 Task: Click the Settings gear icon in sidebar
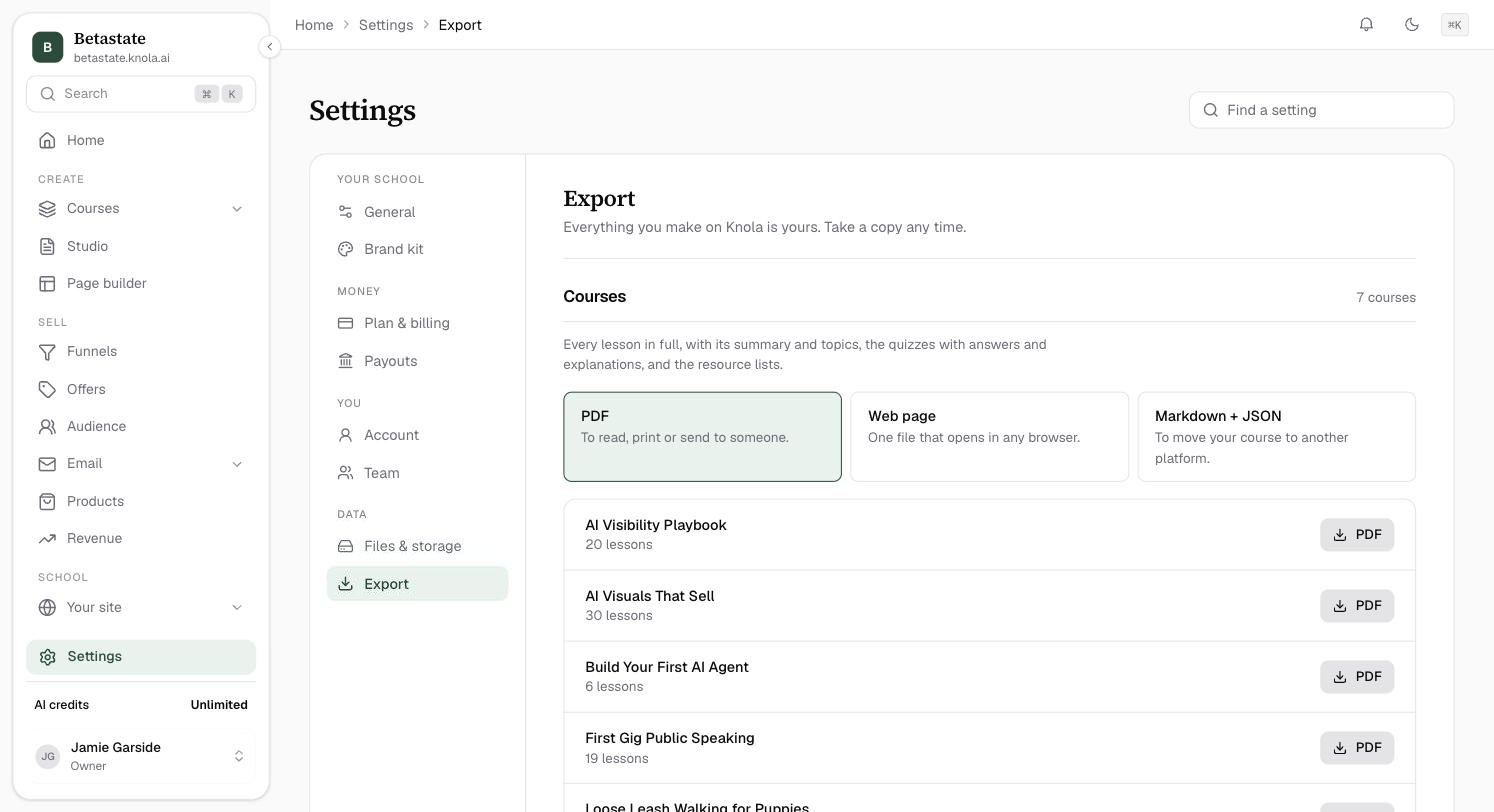[47, 656]
